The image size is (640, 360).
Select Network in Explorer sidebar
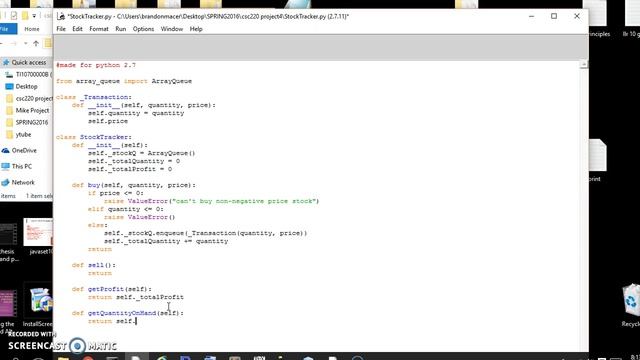(x=23, y=182)
